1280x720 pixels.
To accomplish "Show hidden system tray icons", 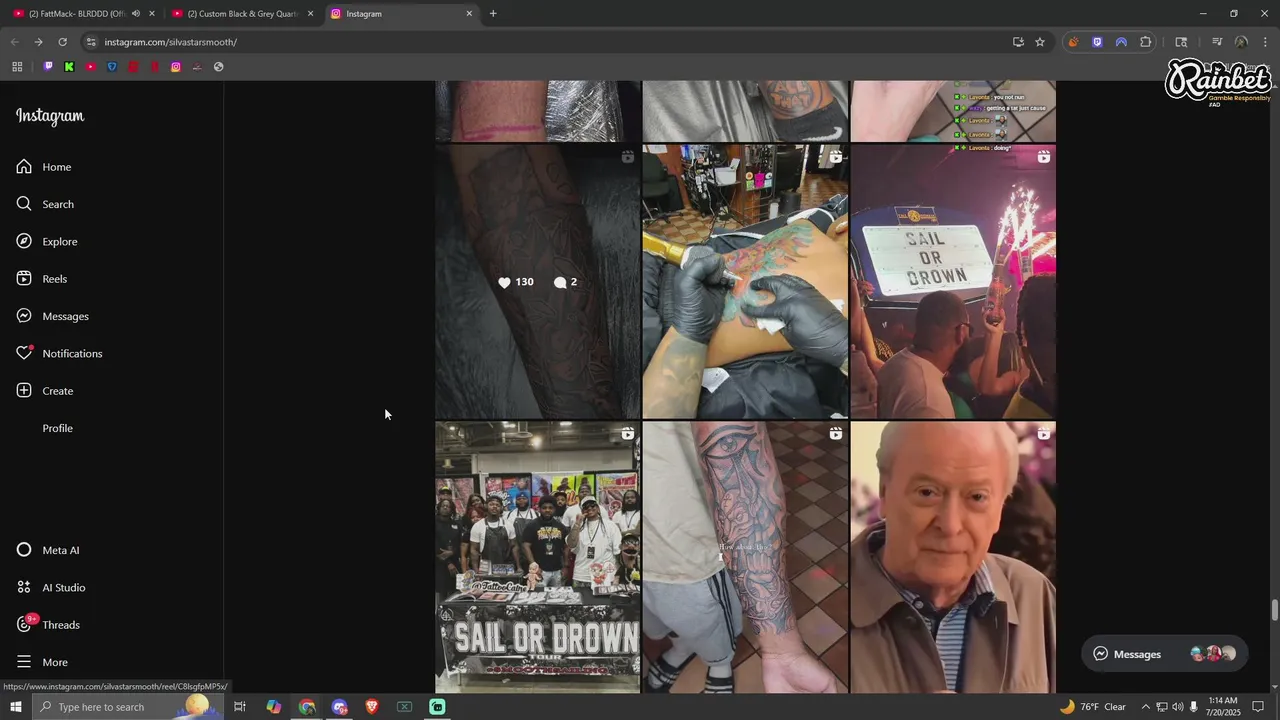I will (x=1146, y=707).
